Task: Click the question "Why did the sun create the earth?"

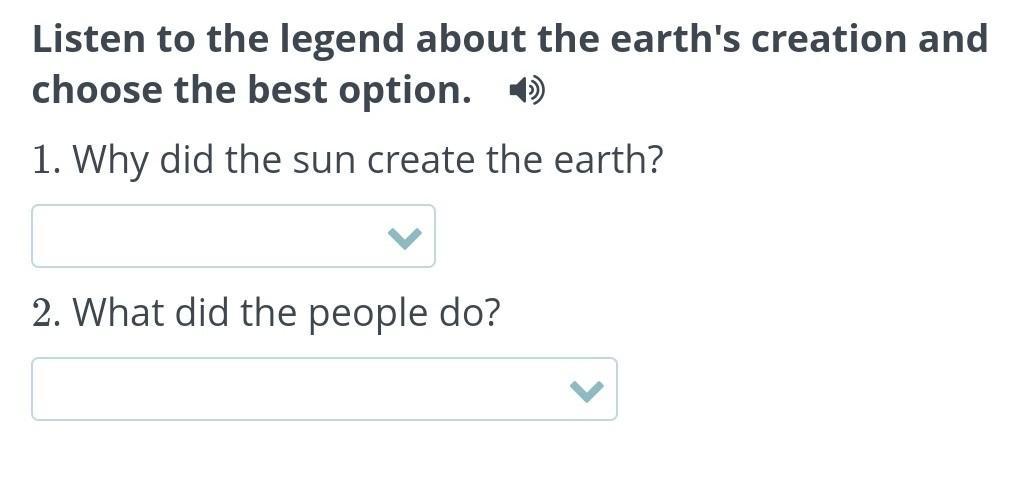Action: tap(348, 160)
